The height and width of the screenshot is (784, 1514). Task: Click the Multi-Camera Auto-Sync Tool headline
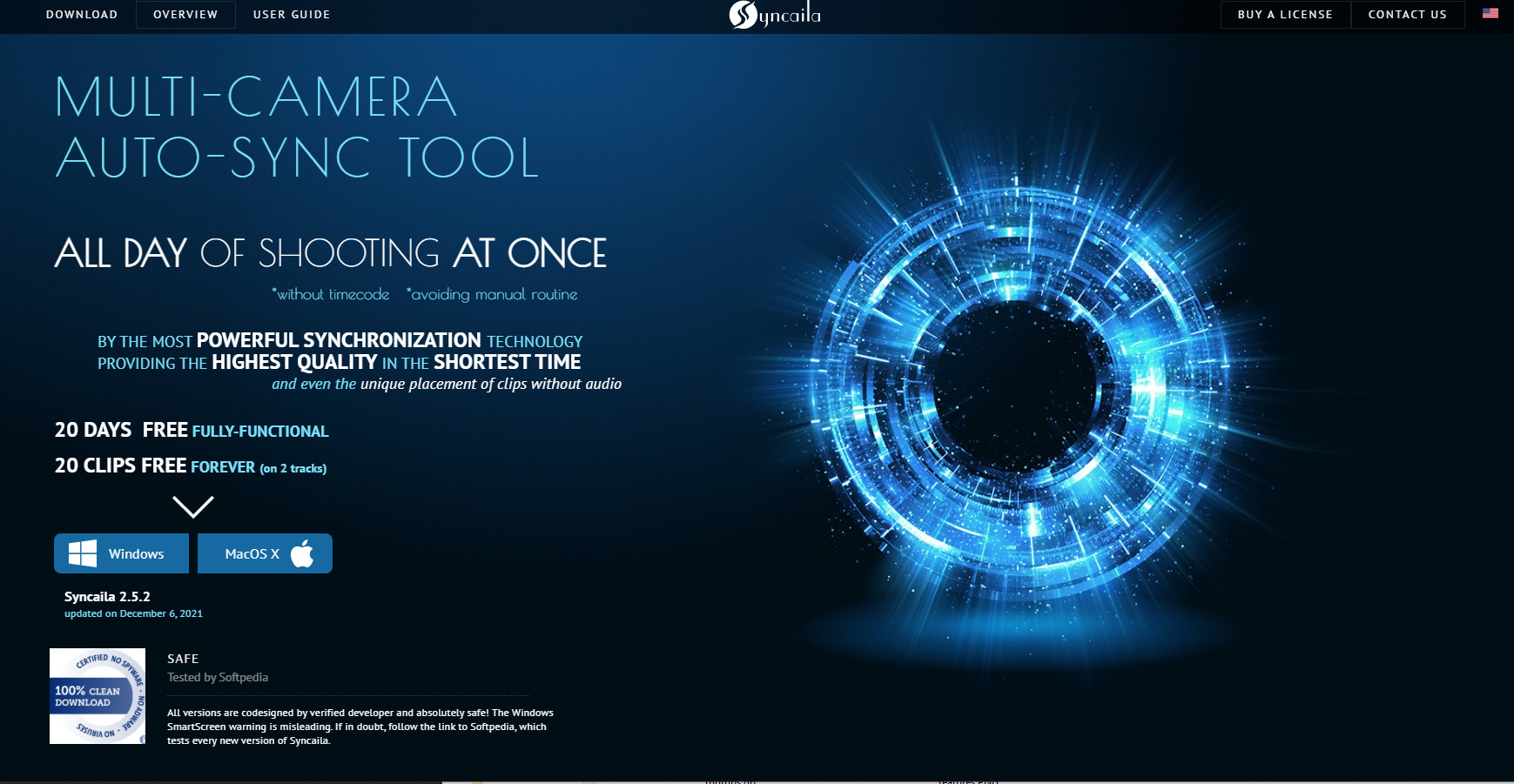[298, 127]
